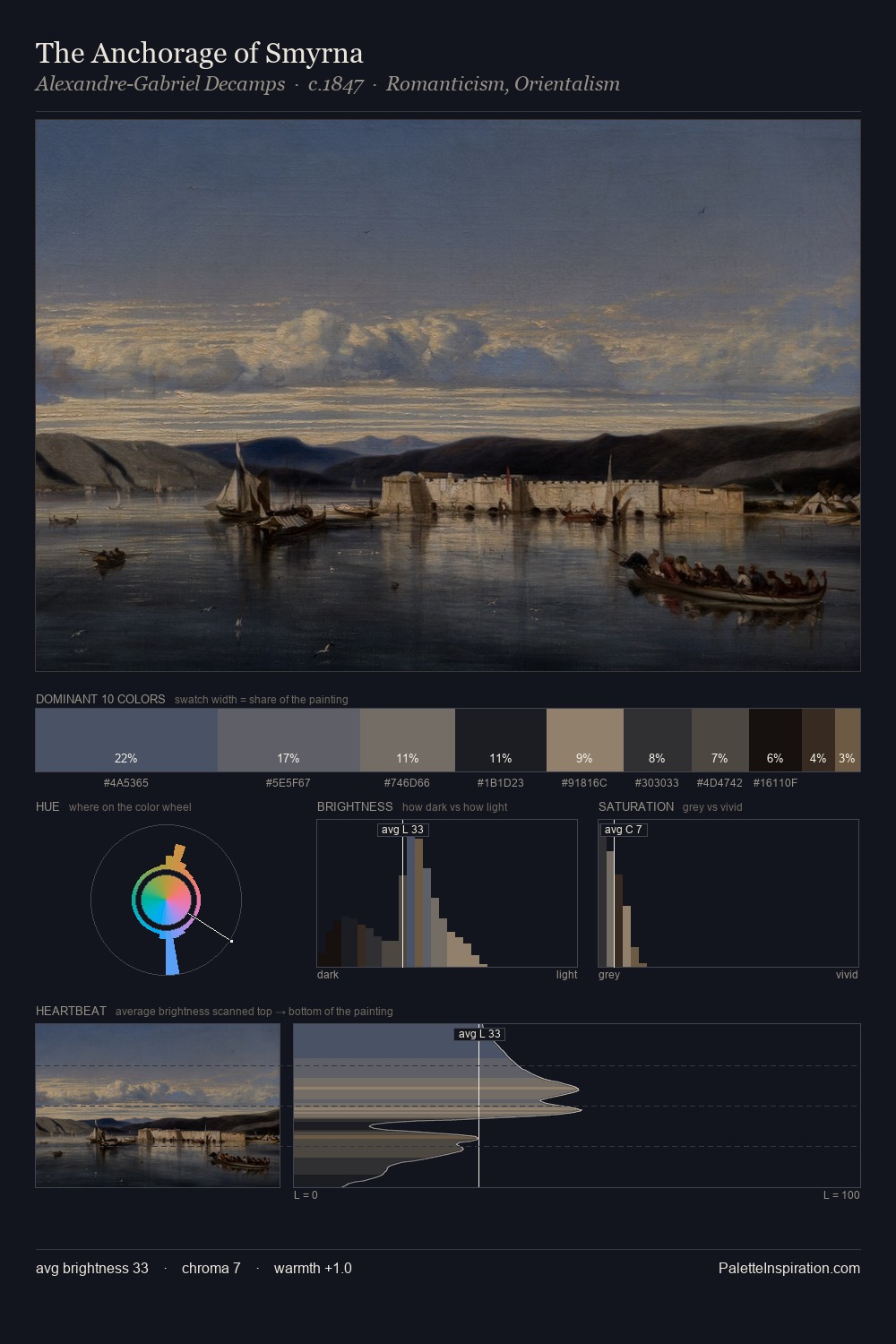Click hex label #4A5365
The width and height of the screenshot is (896, 1344).
tap(126, 783)
